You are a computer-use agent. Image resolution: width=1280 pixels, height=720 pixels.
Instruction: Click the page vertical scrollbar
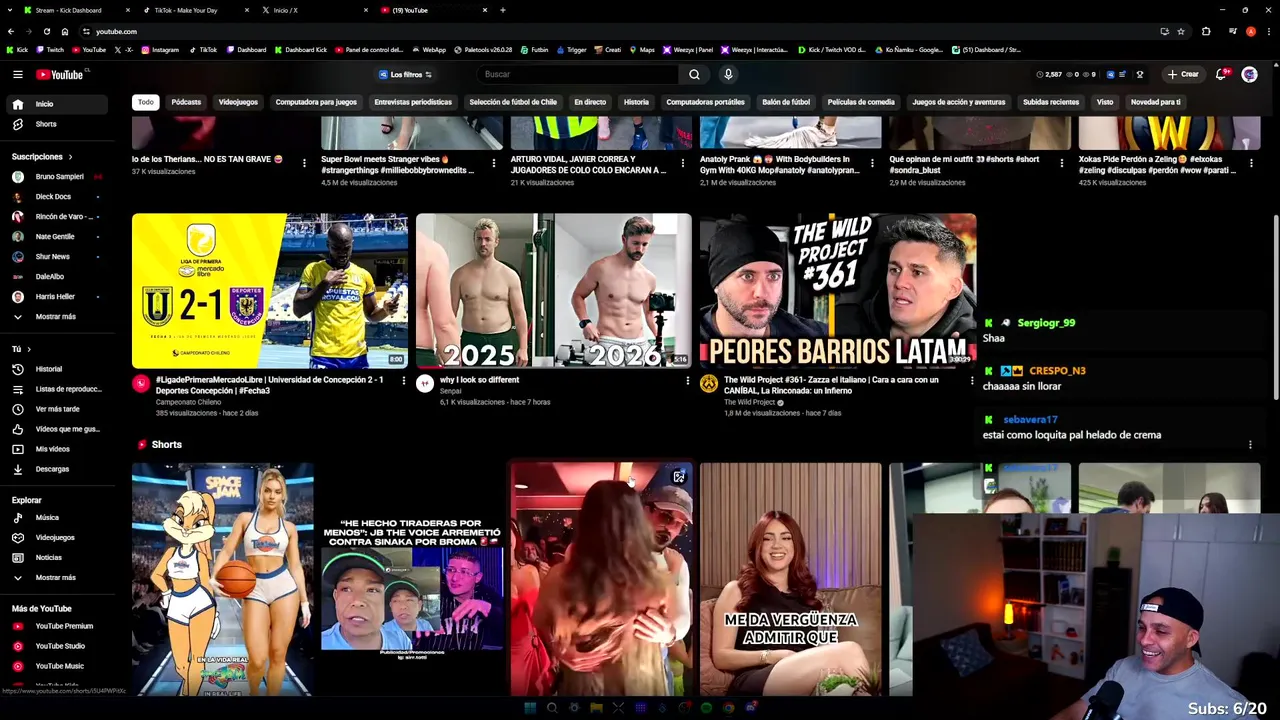[x=1275, y=310]
